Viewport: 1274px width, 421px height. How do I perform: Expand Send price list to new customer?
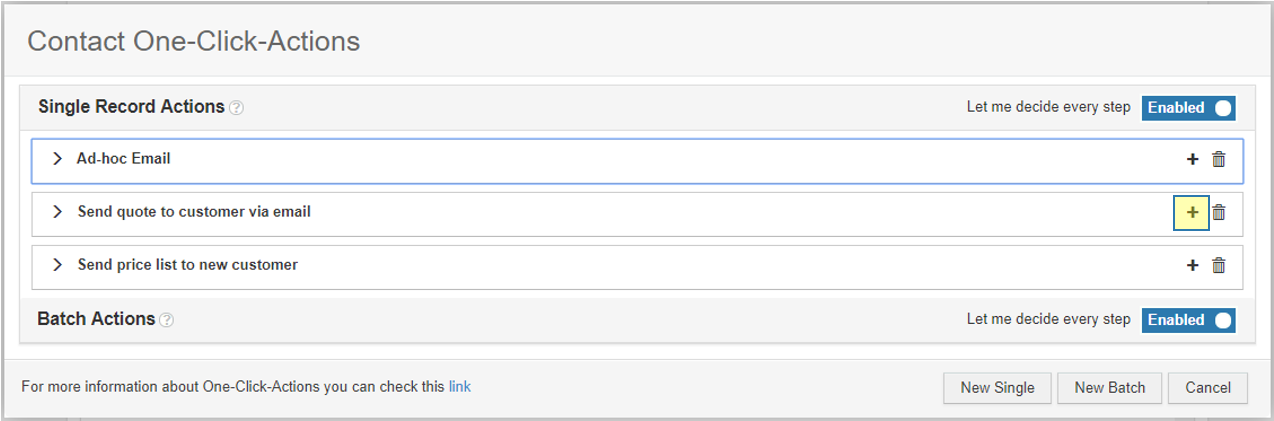(x=57, y=265)
